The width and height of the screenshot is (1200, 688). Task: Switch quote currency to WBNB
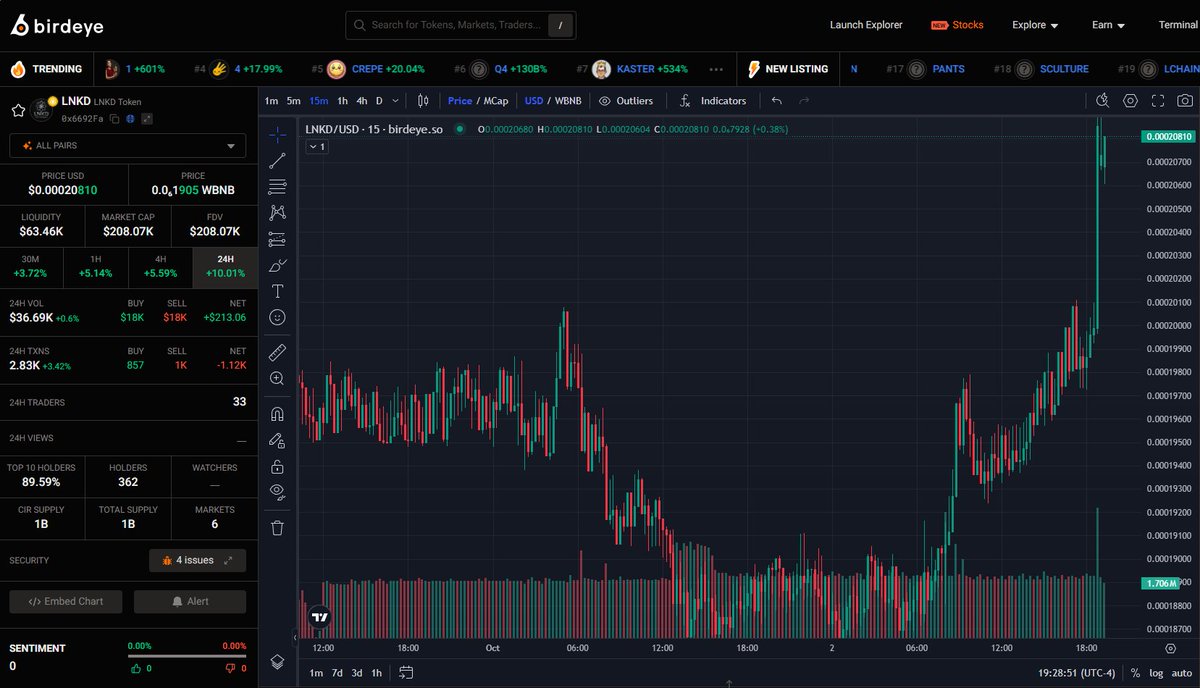point(567,101)
